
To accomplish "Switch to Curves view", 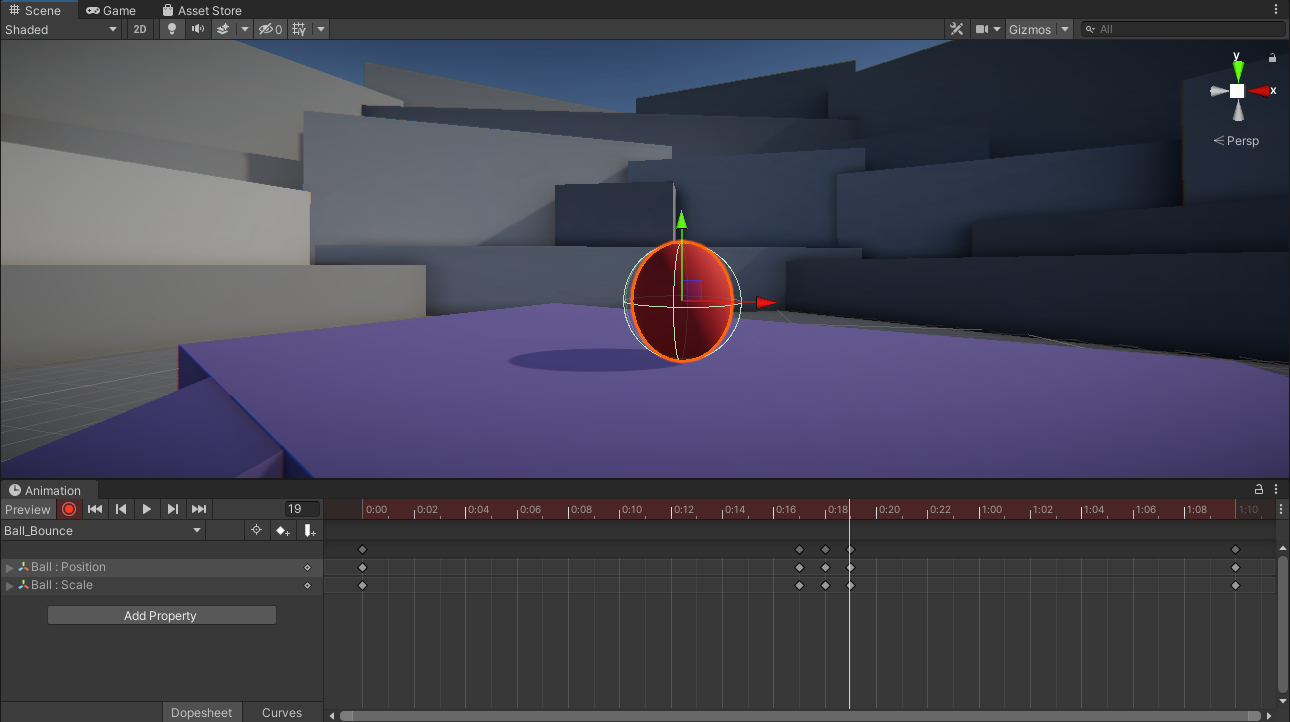I will click(x=281, y=712).
